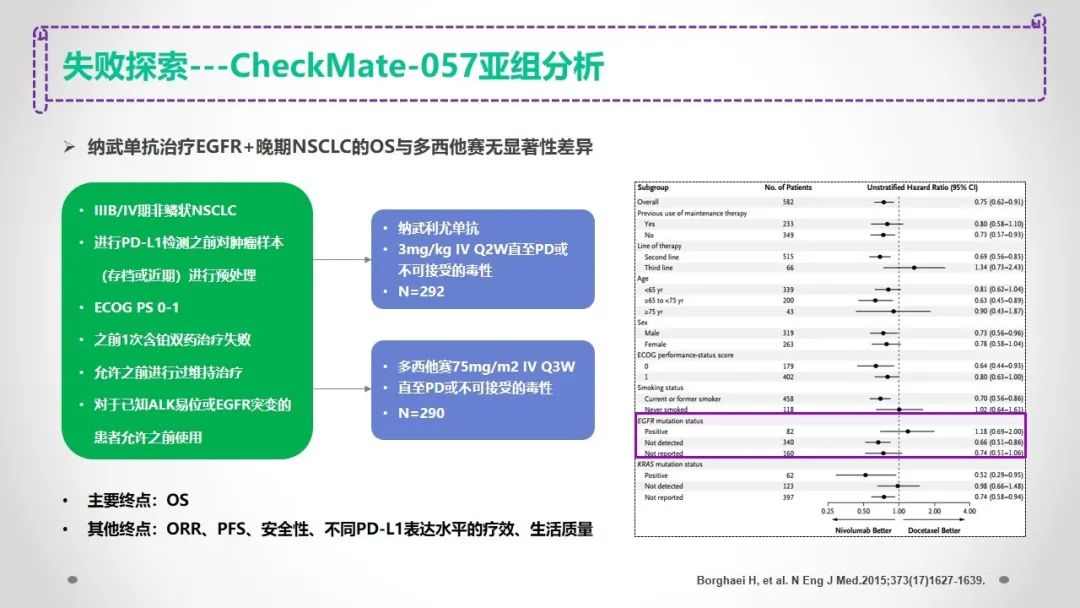This screenshot has height=608, width=1080.
Task: Click the "Sex" subgroup heading
Action: (x=642, y=322)
